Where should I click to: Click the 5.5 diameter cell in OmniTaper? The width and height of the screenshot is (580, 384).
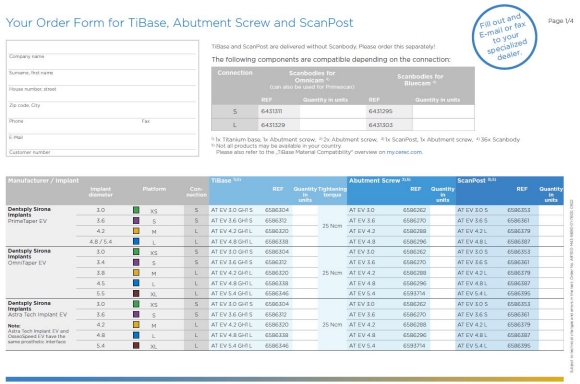click(x=101, y=293)
